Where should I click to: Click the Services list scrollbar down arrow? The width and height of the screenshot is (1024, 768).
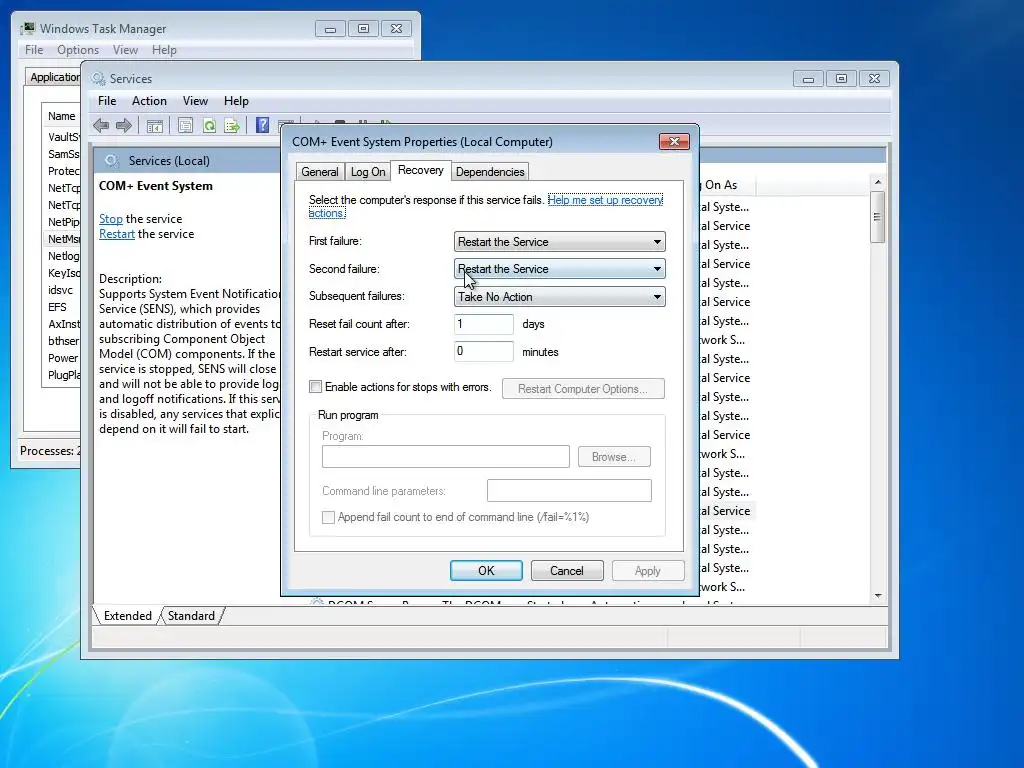pyautogui.click(x=878, y=596)
